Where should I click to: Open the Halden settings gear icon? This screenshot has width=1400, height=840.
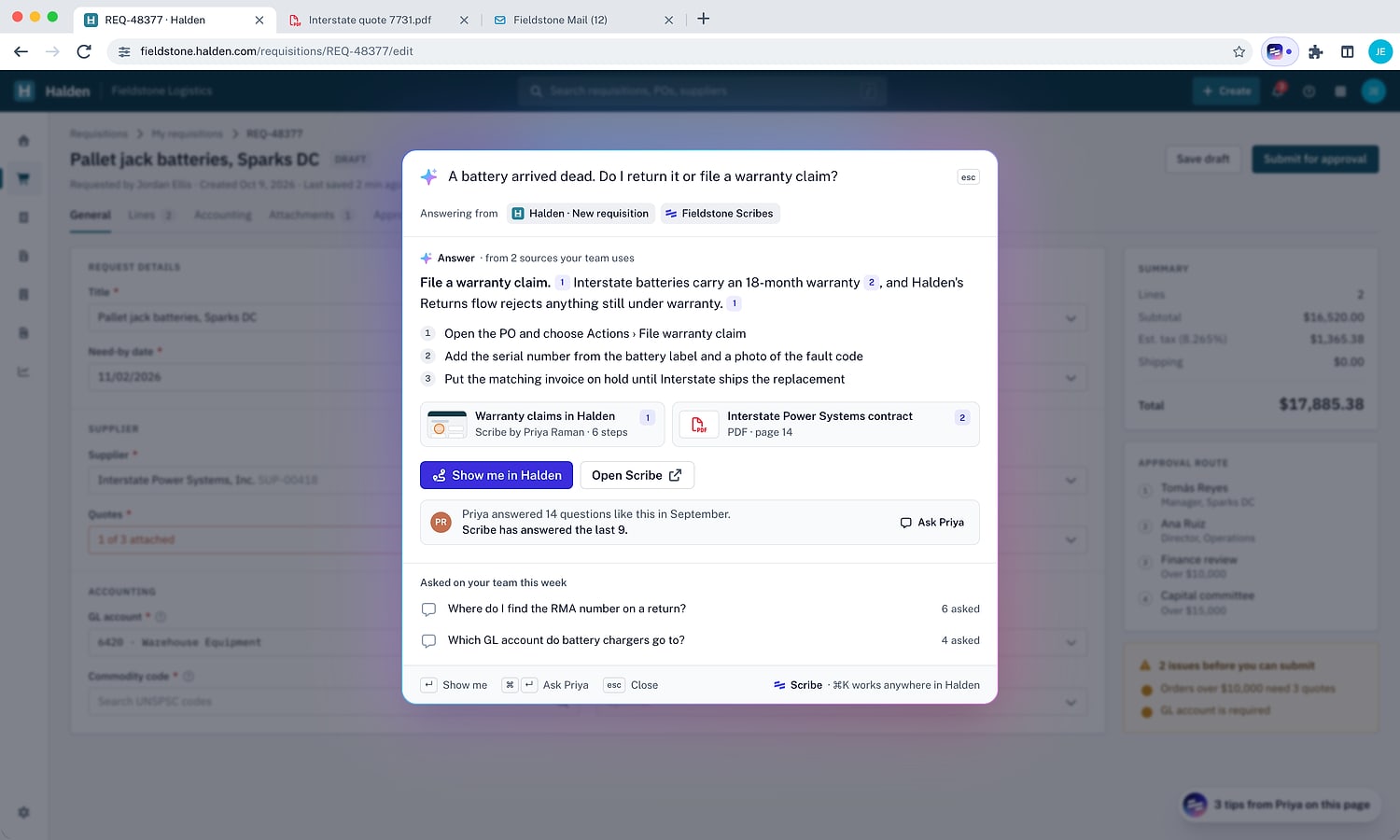(23, 812)
